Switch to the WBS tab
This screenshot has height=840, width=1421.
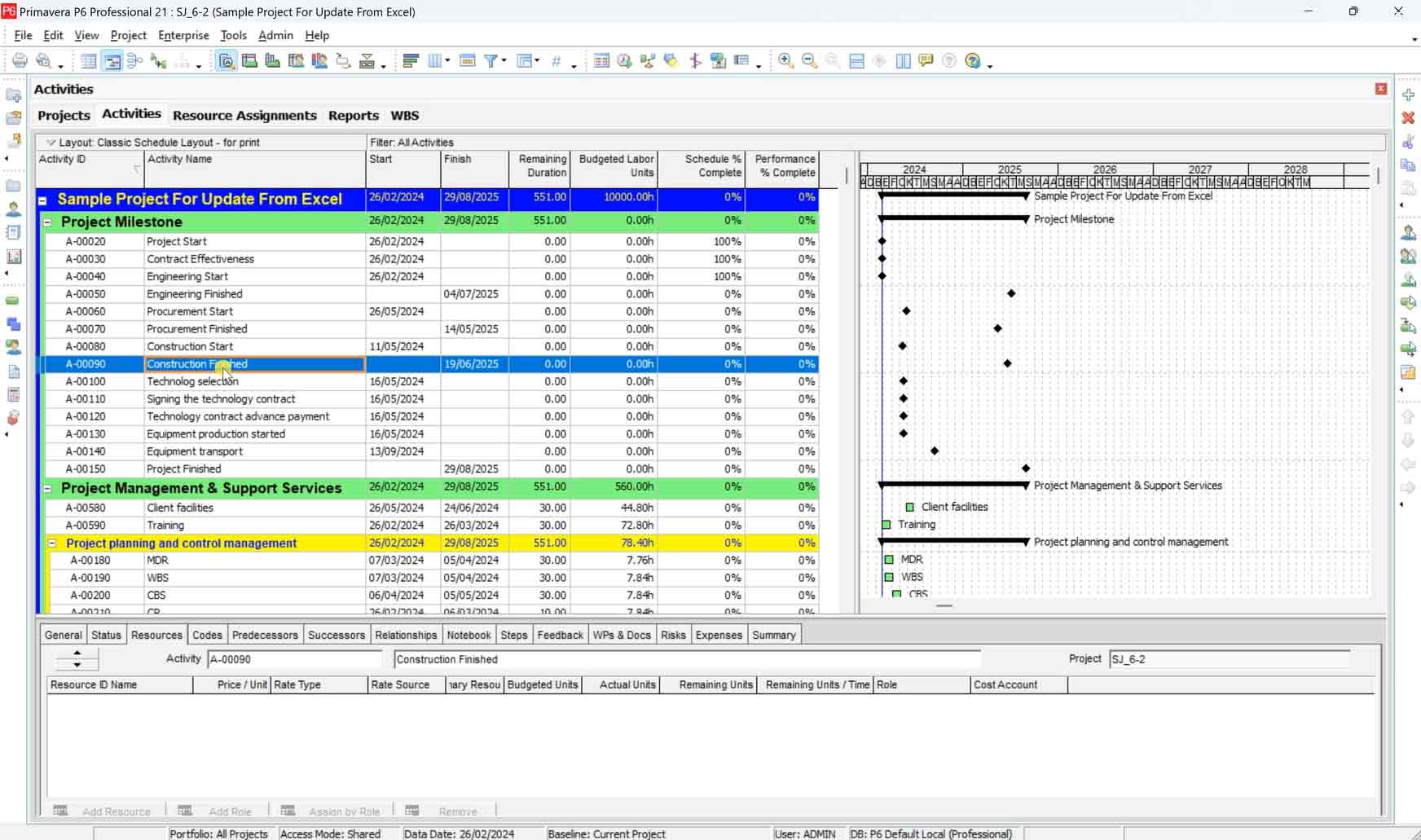click(405, 116)
